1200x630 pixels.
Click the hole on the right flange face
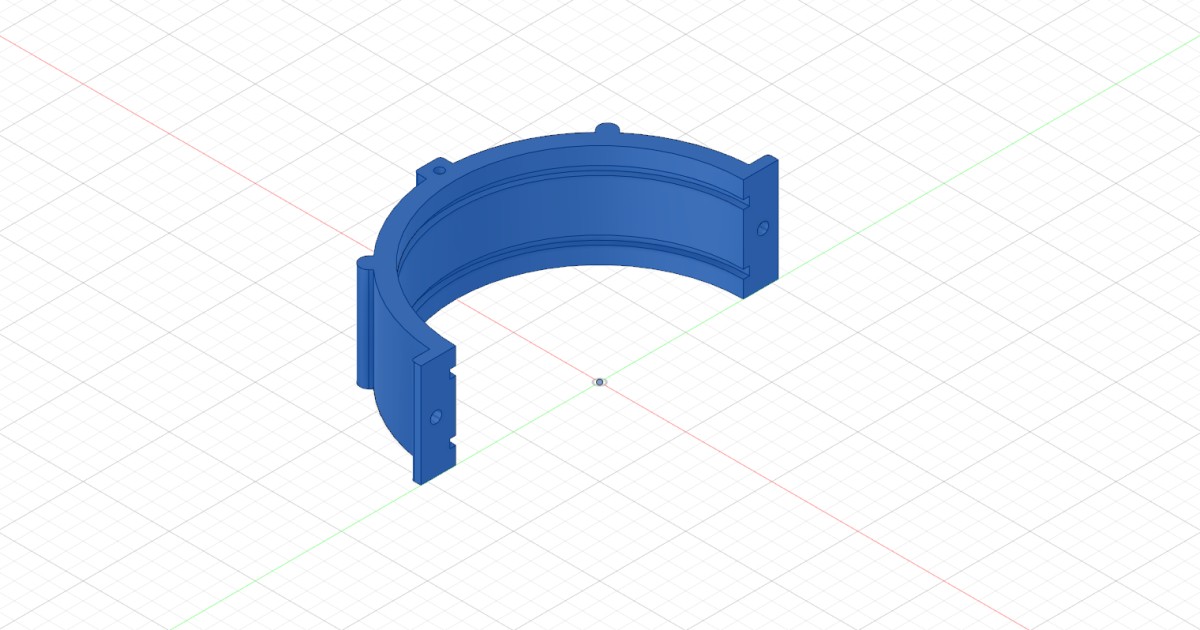764,229
